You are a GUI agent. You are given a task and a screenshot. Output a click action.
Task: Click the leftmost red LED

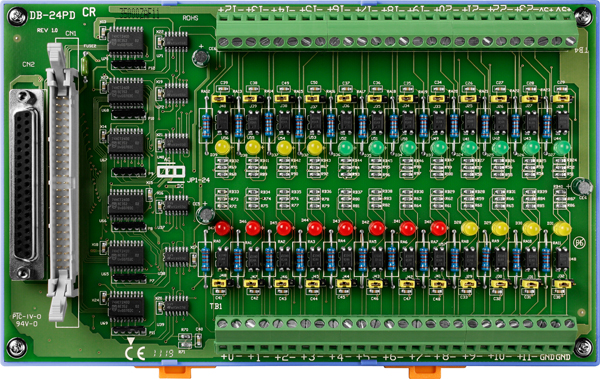coord(222,229)
